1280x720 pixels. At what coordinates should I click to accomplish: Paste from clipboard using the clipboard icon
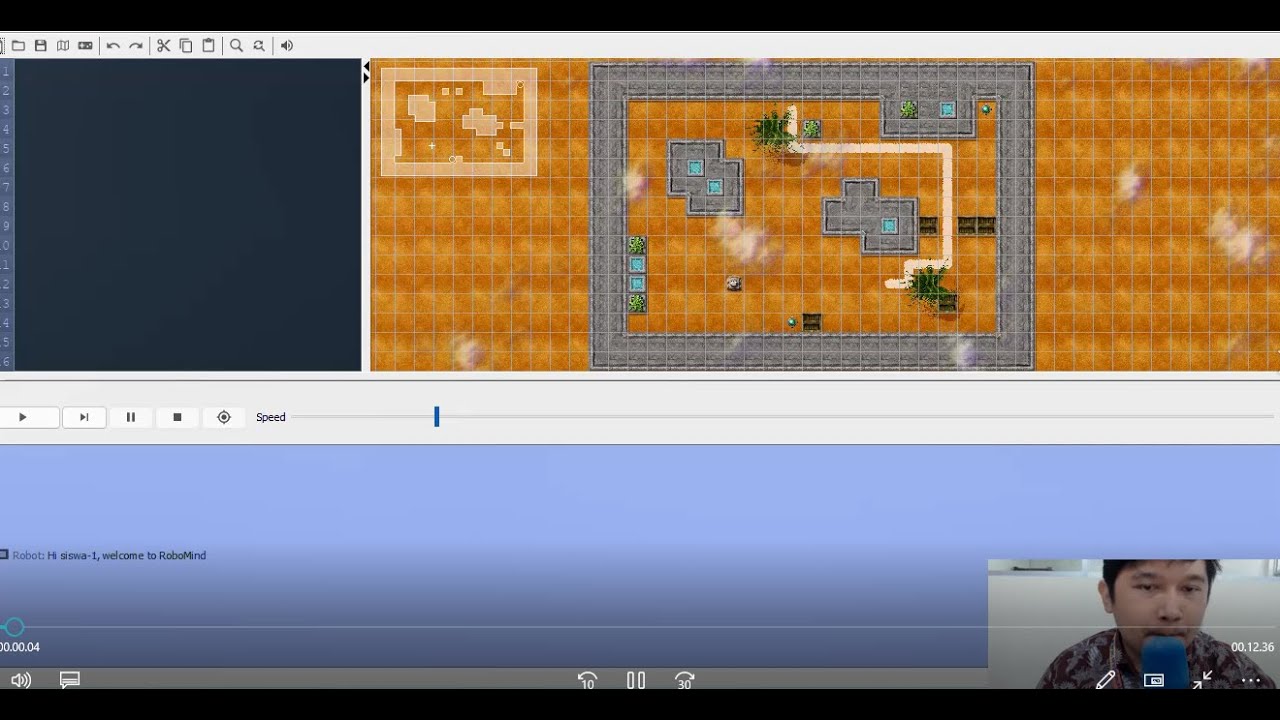tap(208, 46)
